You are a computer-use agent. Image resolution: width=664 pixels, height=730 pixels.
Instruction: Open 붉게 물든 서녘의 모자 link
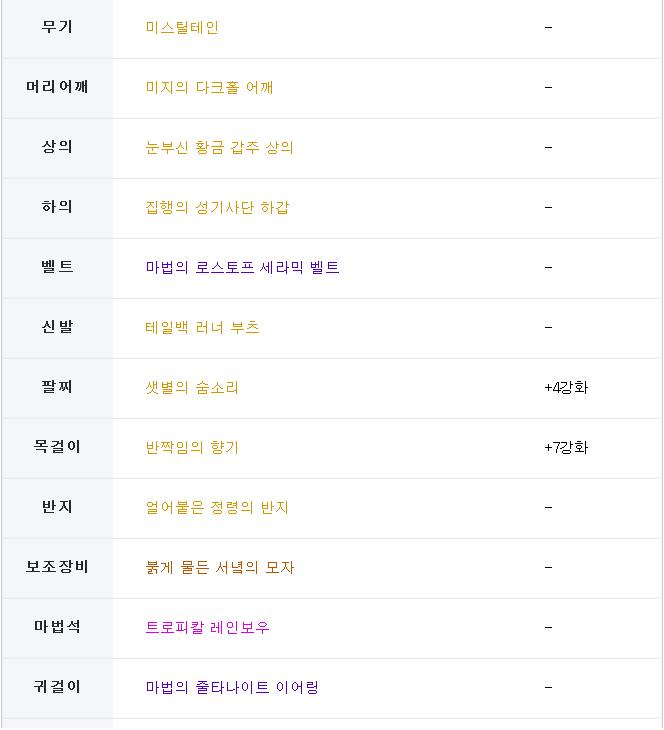coord(220,568)
